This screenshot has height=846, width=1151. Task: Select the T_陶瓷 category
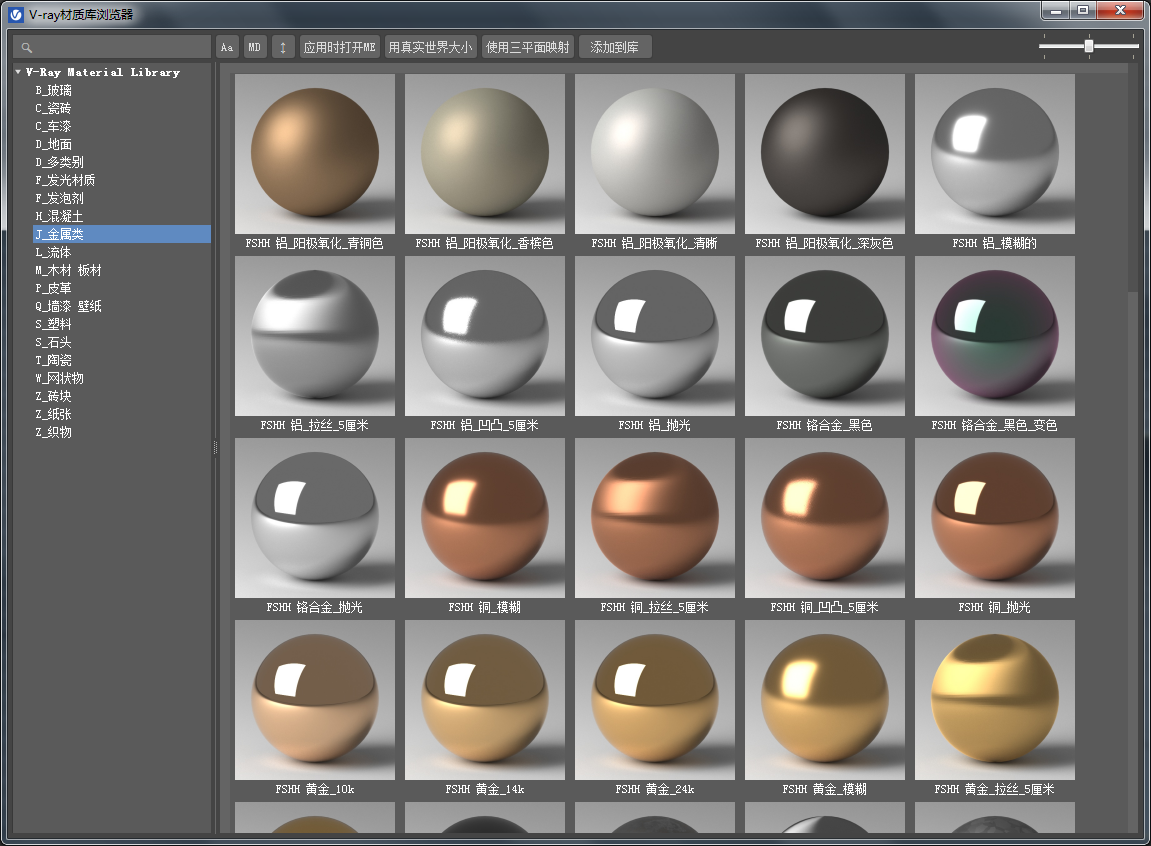click(x=54, y=360)
